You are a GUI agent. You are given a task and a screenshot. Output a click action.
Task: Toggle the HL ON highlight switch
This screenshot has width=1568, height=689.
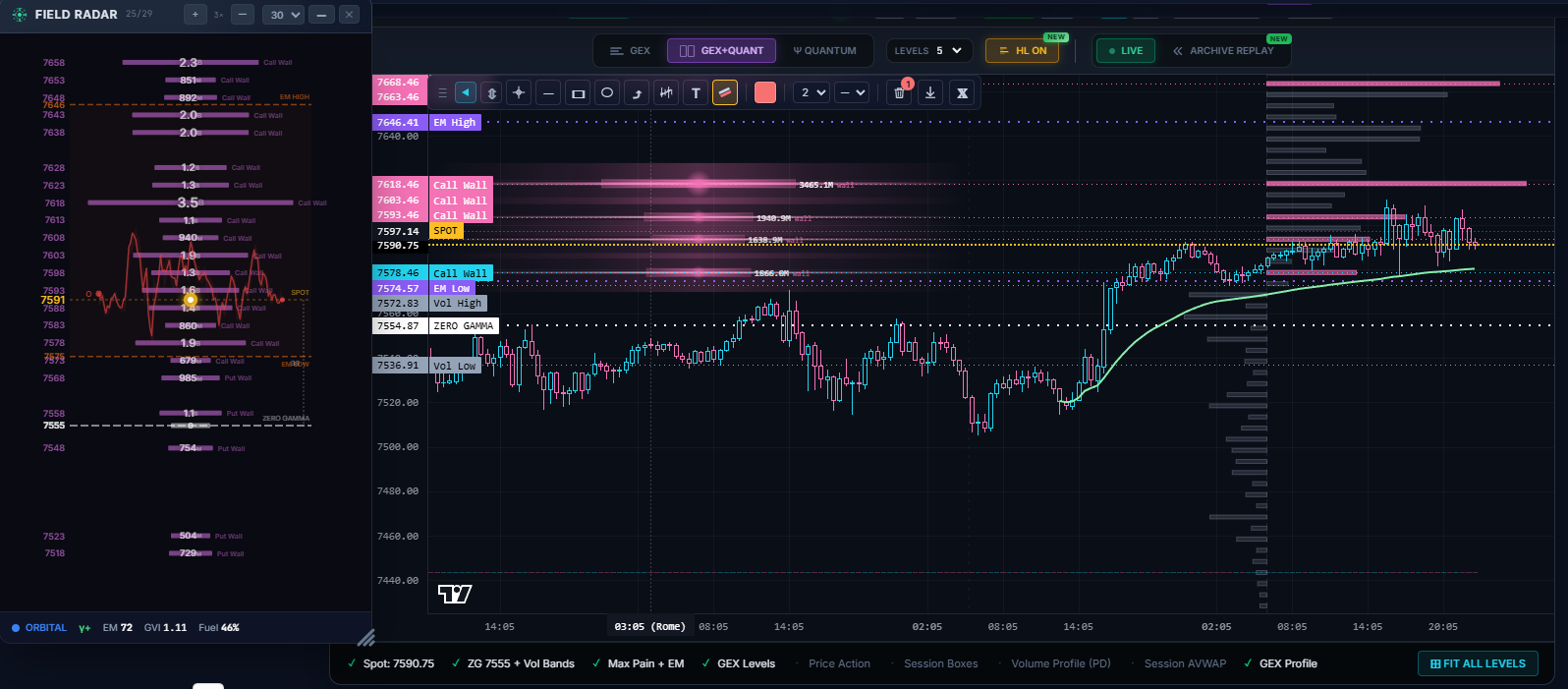tap(1023, 51)
